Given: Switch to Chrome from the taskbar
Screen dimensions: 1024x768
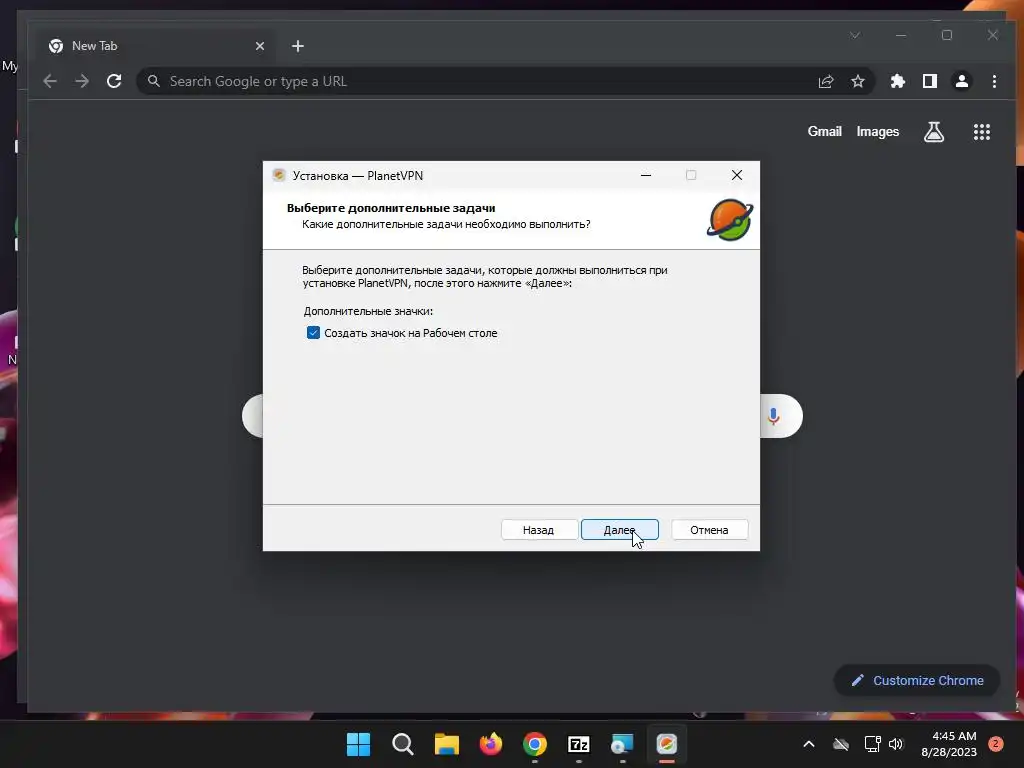Looking at the screenshot, I should [535, 744].
